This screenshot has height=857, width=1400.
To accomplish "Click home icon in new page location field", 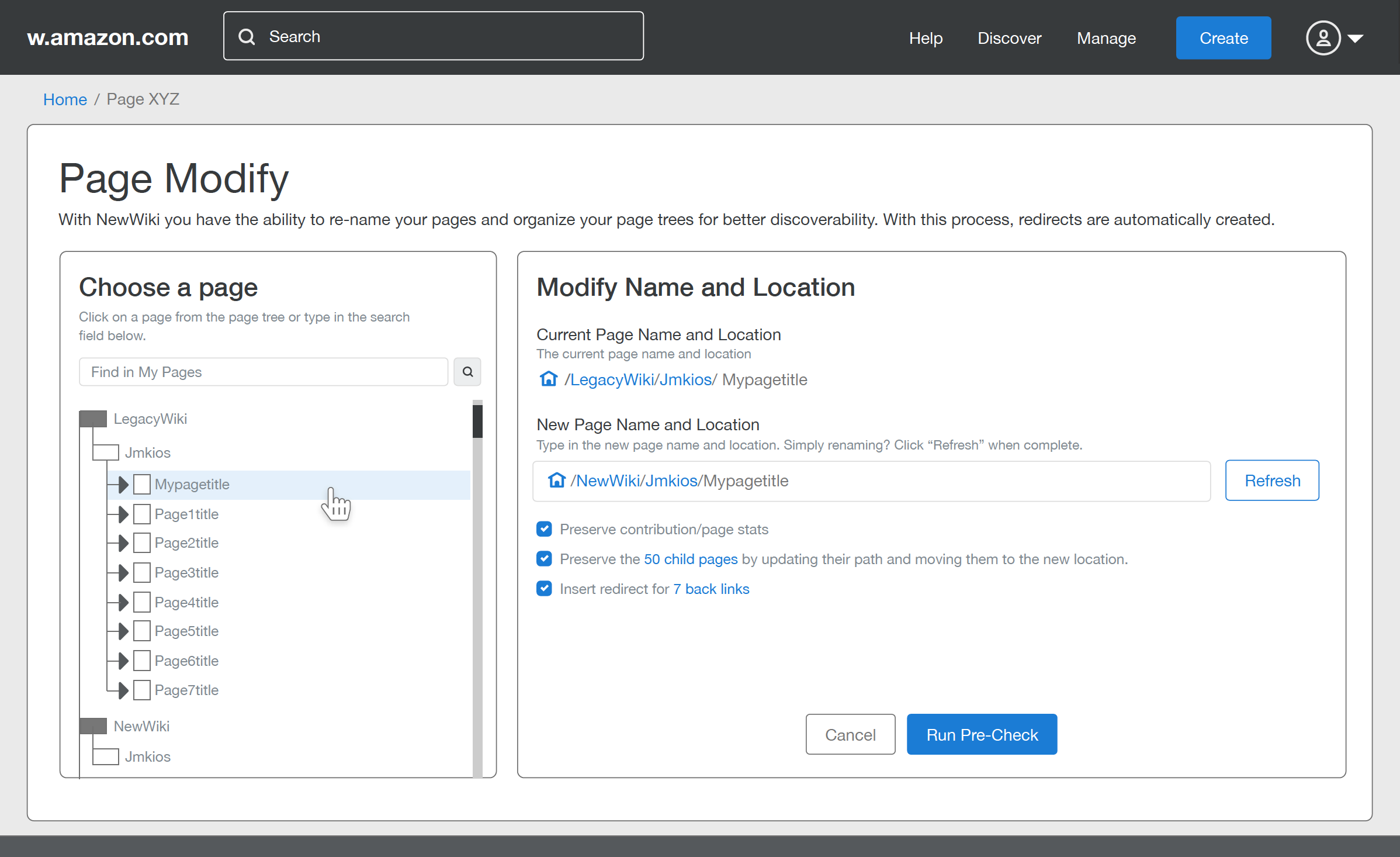I will tap(556, 481).
